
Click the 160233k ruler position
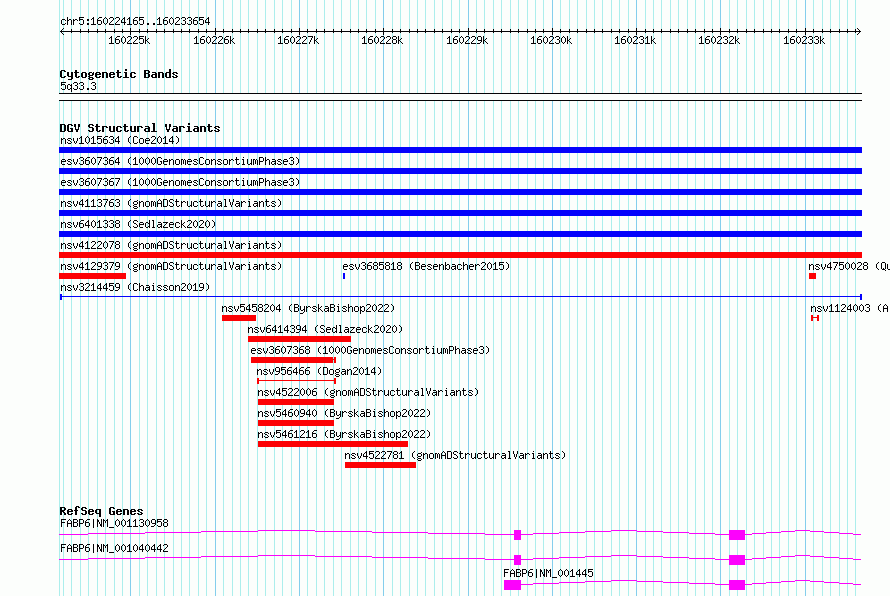pyautogui.click(x=804, y=41)
